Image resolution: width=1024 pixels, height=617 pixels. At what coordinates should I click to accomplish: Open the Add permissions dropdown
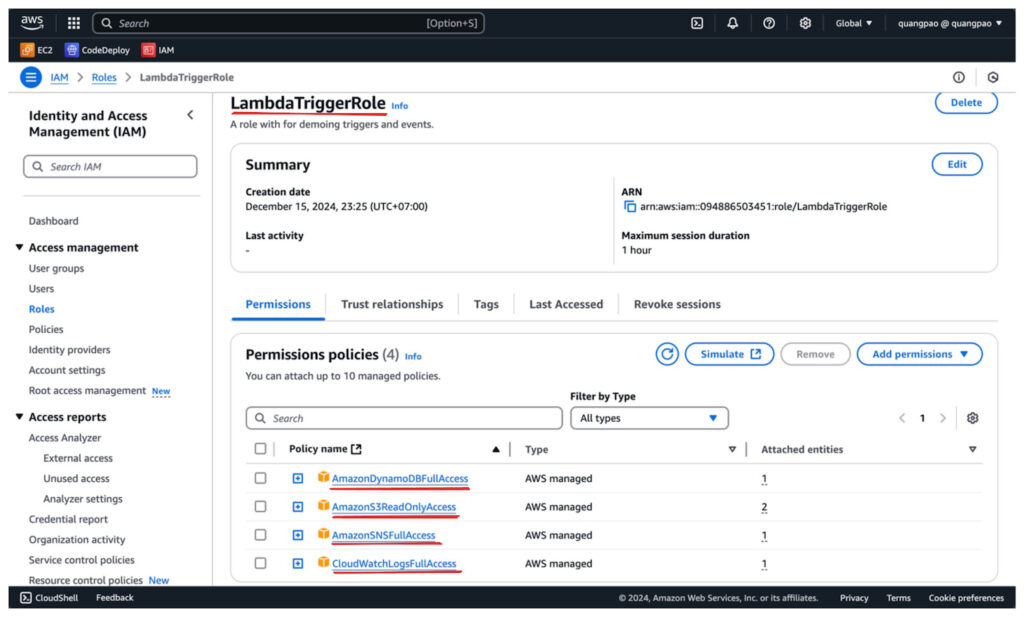pos(920,354)
